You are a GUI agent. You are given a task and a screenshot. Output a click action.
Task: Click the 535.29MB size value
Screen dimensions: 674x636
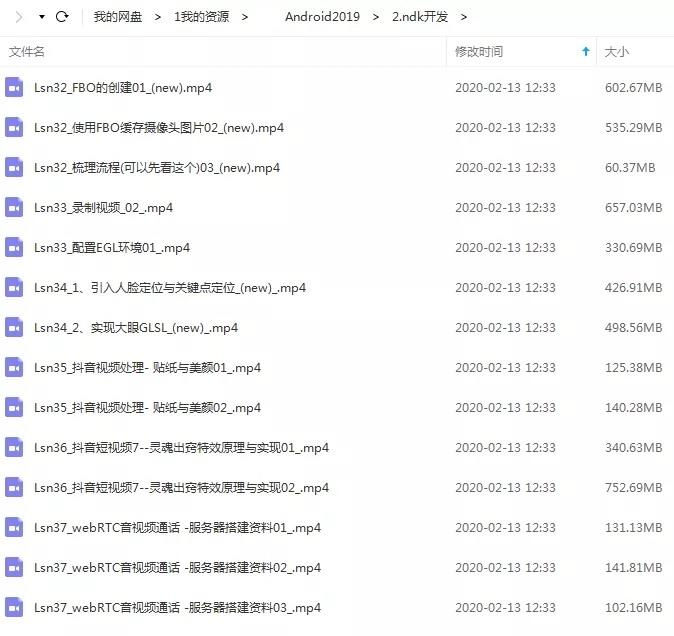pyautogui.click(x=634, y=128)
